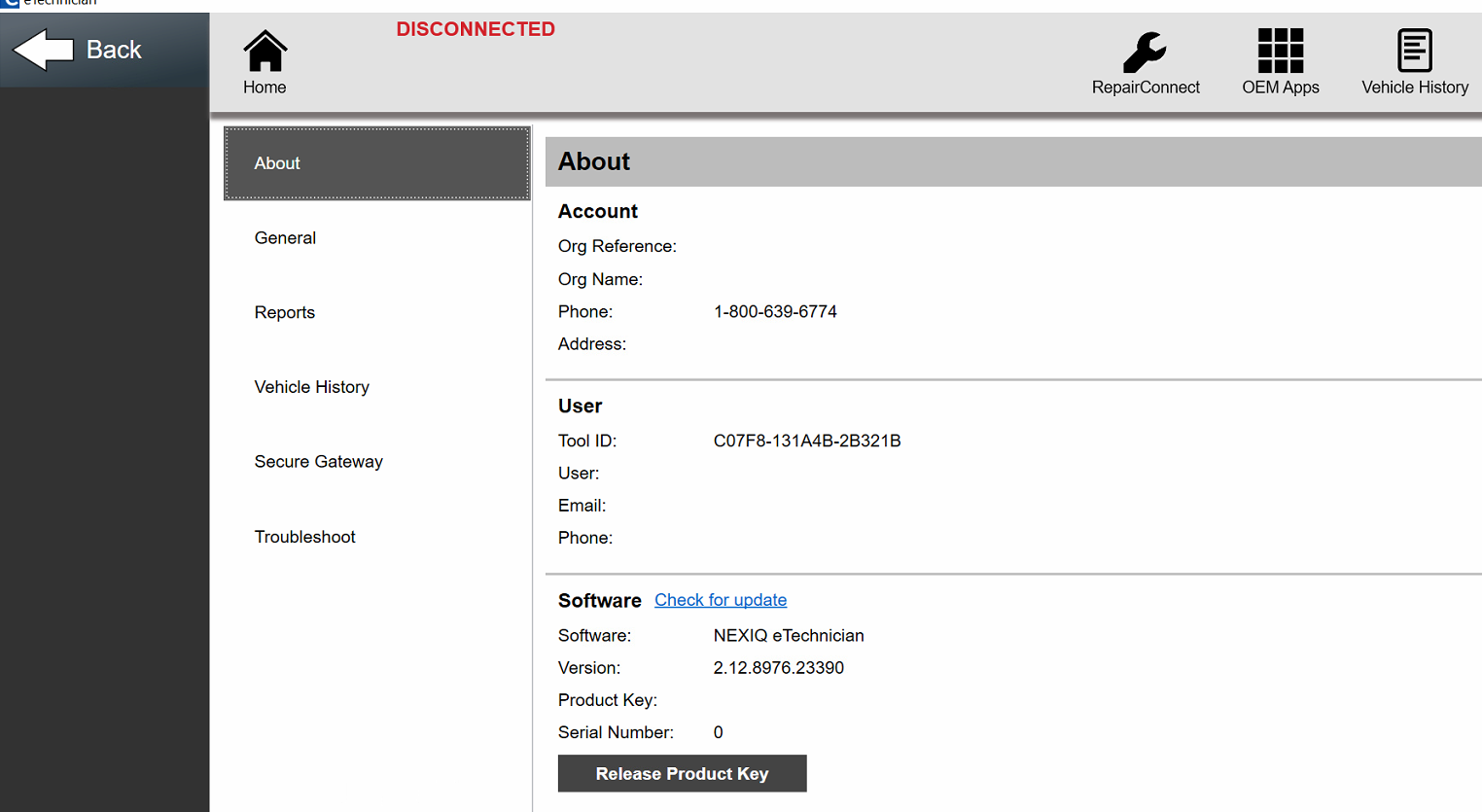Click the User section heading
The width and height of the screenshot is (1482, 812).
tap(581, 406)
